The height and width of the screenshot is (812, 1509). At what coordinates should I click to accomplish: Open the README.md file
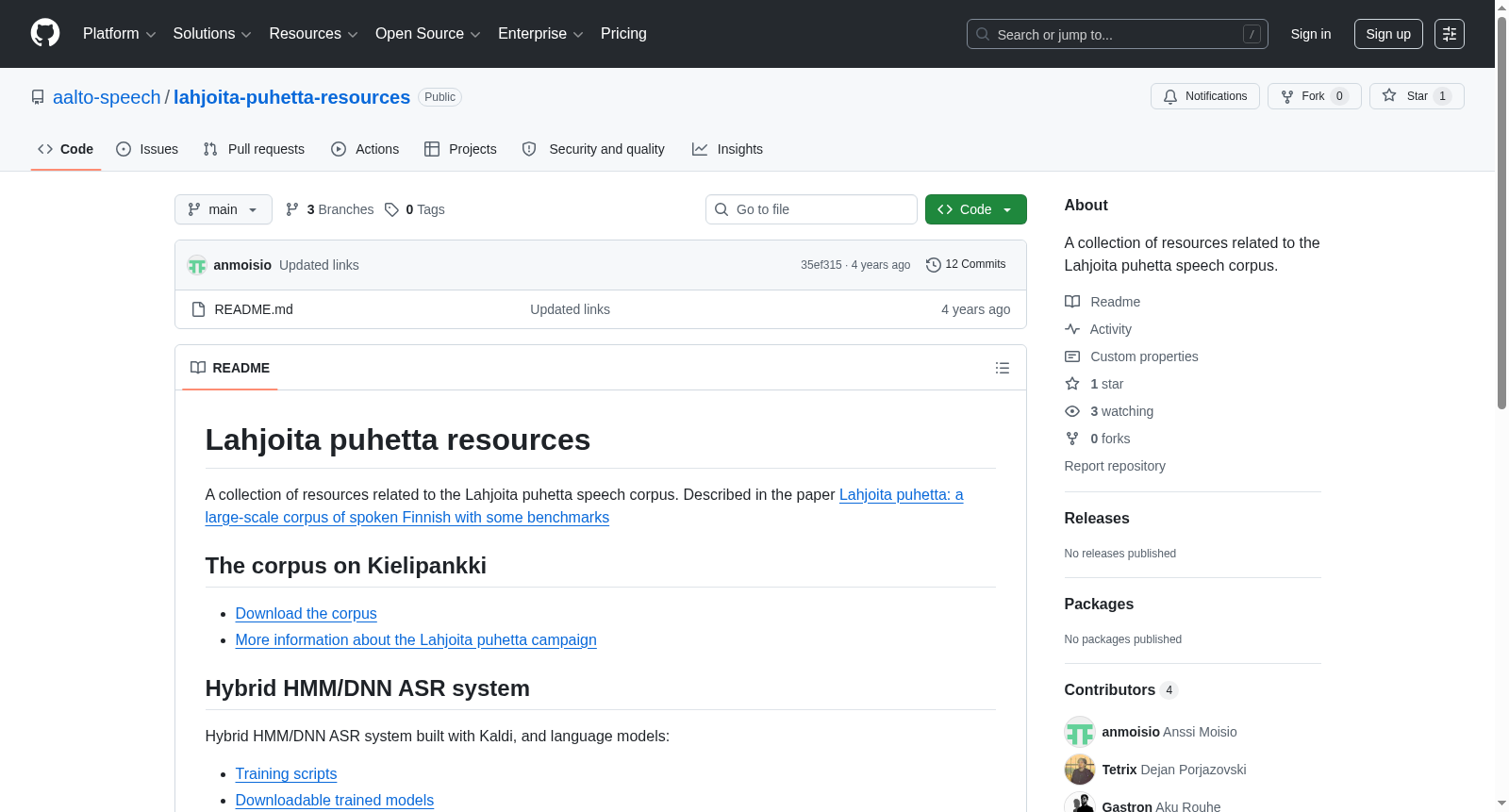254,309
